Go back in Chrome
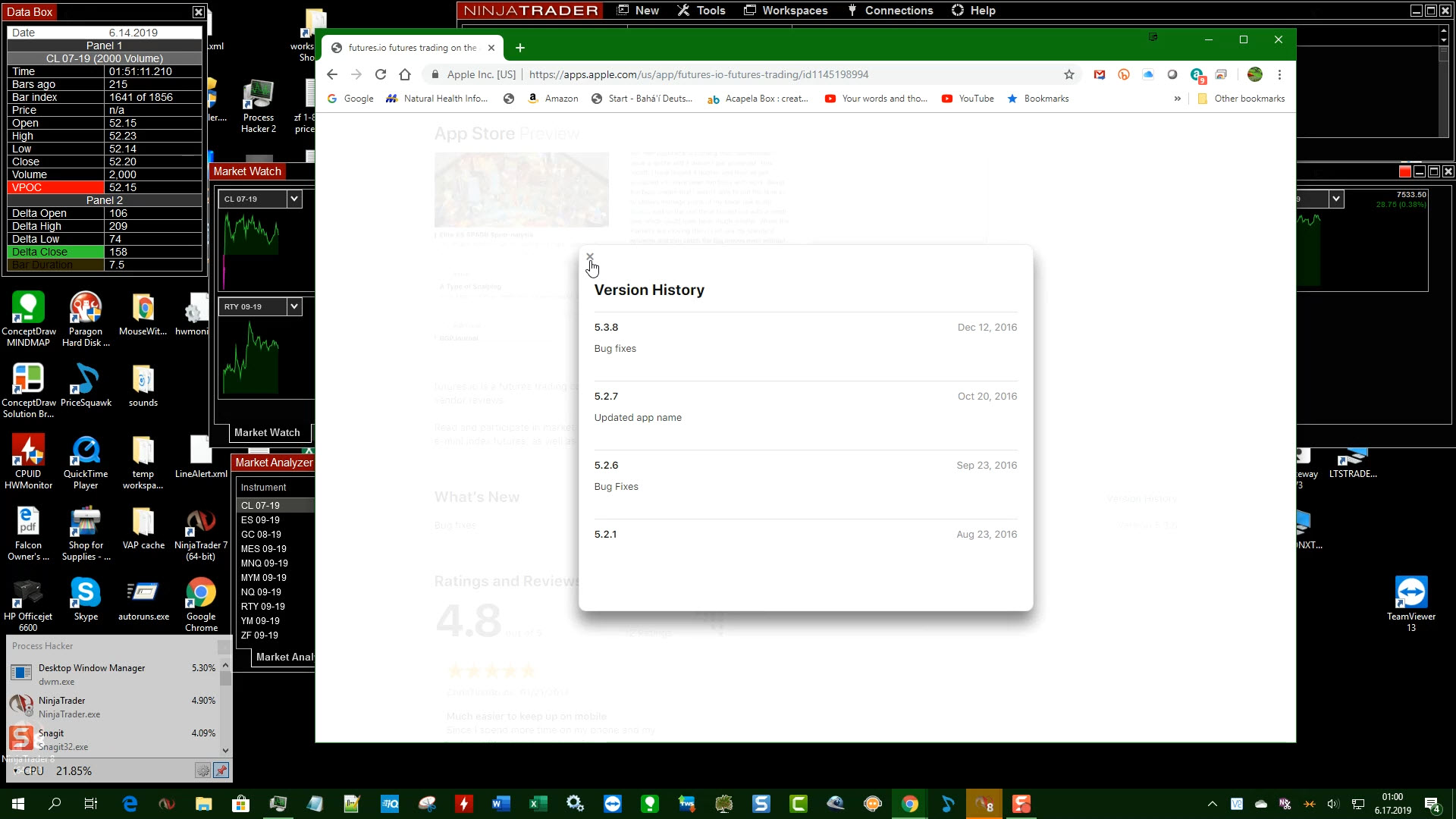1456x819 pixels. click(332, 74)
